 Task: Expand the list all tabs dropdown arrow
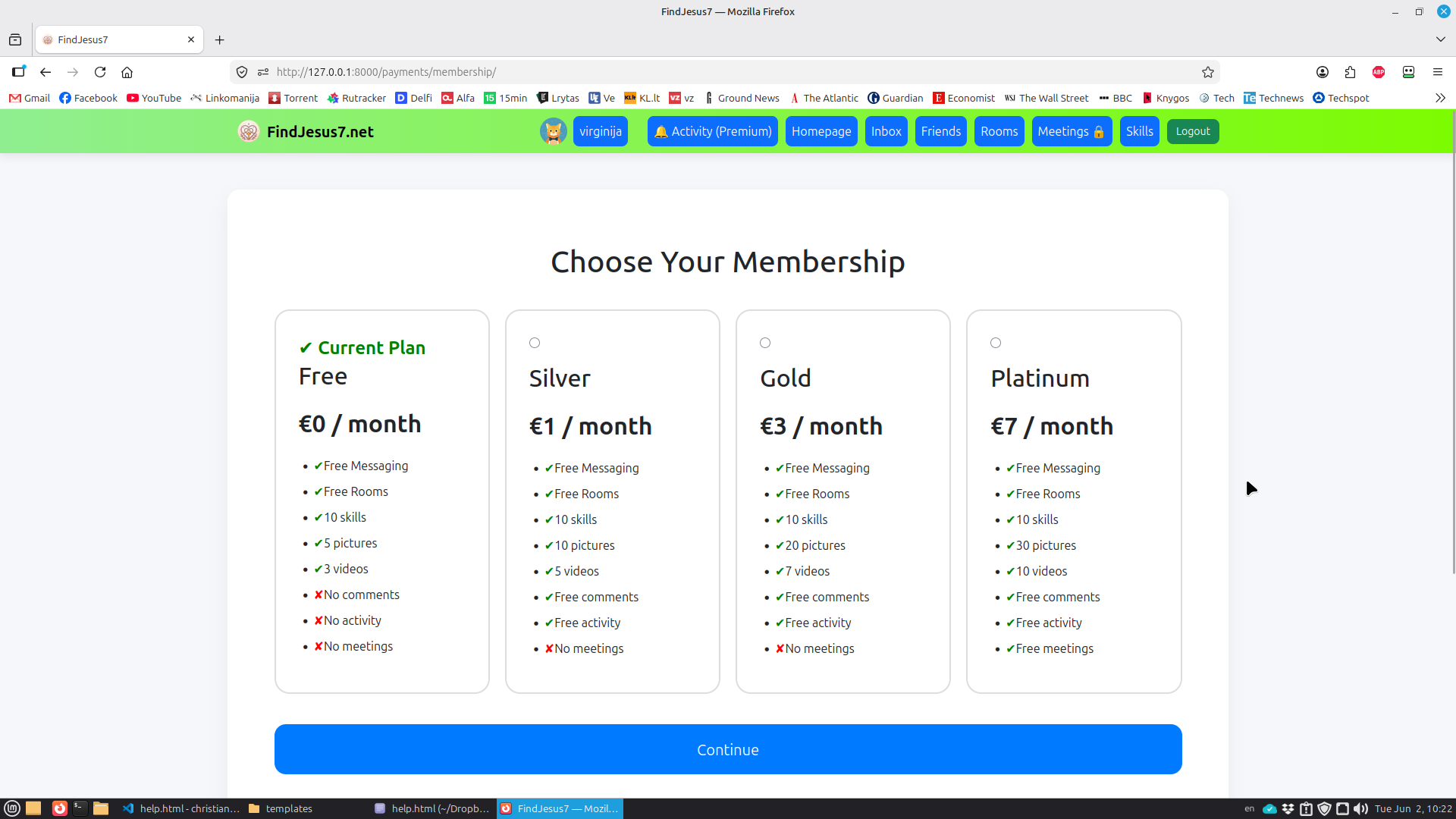pos(1440,39)
